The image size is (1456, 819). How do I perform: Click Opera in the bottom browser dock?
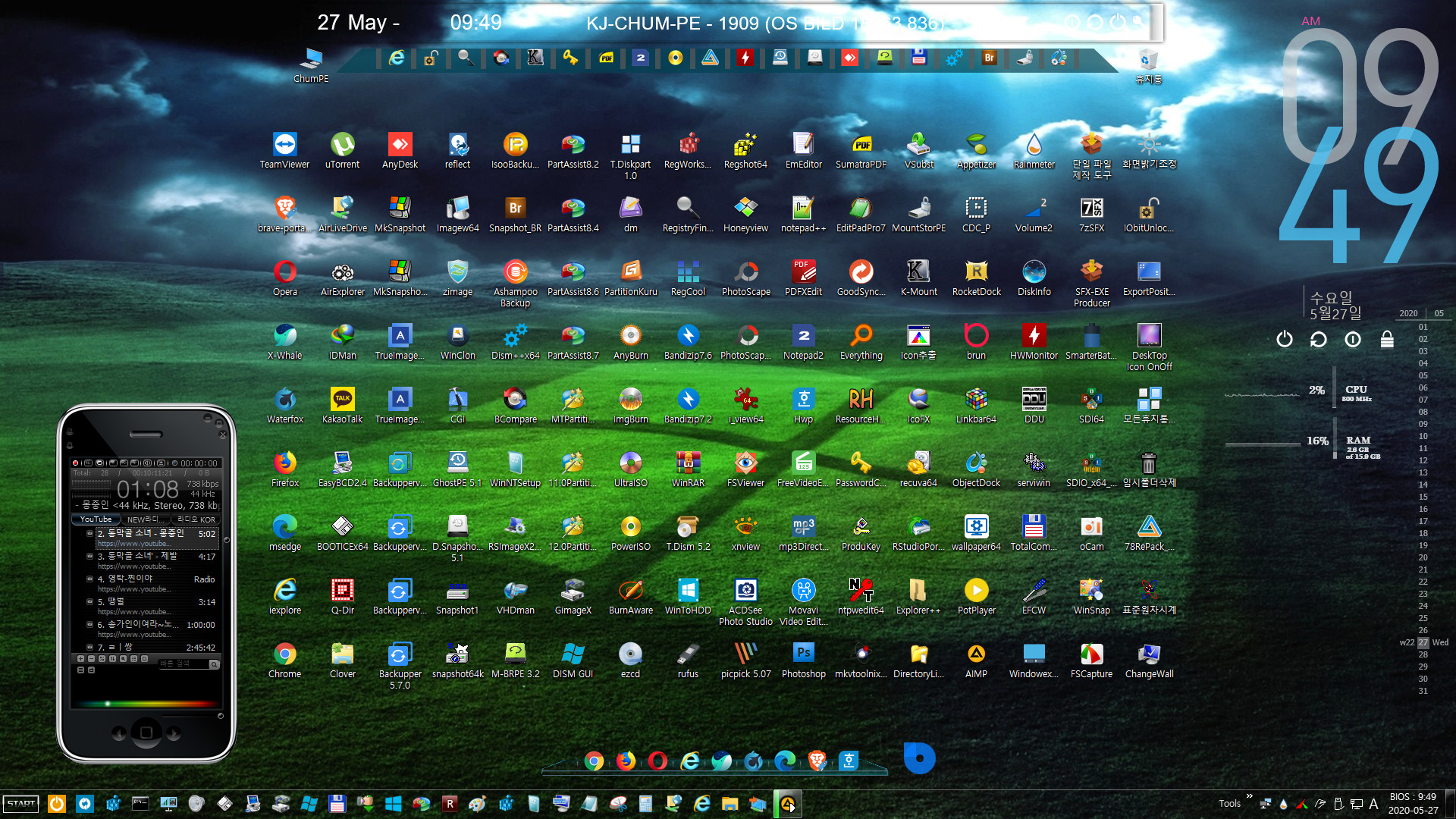tap(657, 761)
